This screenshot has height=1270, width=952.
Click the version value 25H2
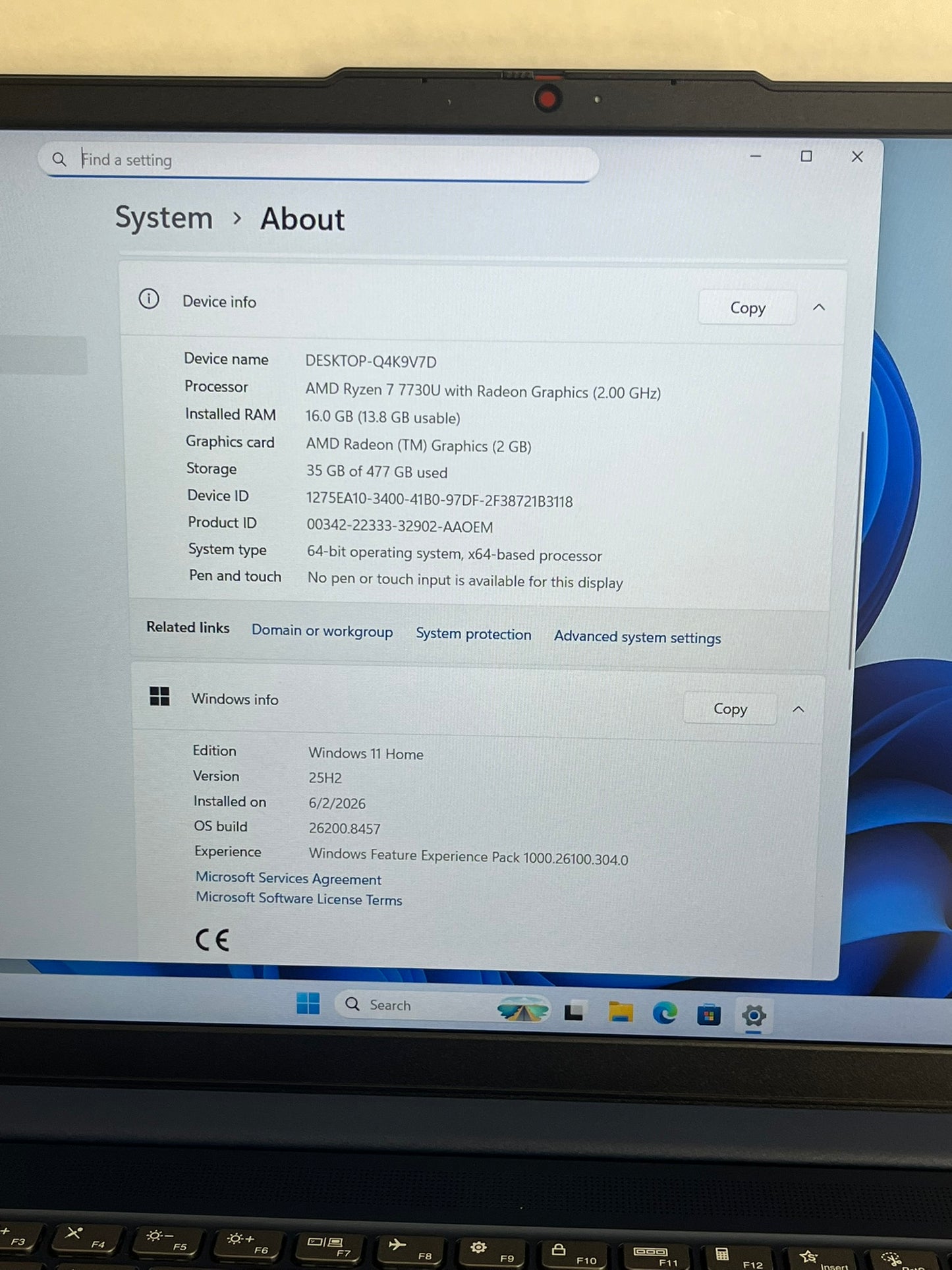coord(325,778)
